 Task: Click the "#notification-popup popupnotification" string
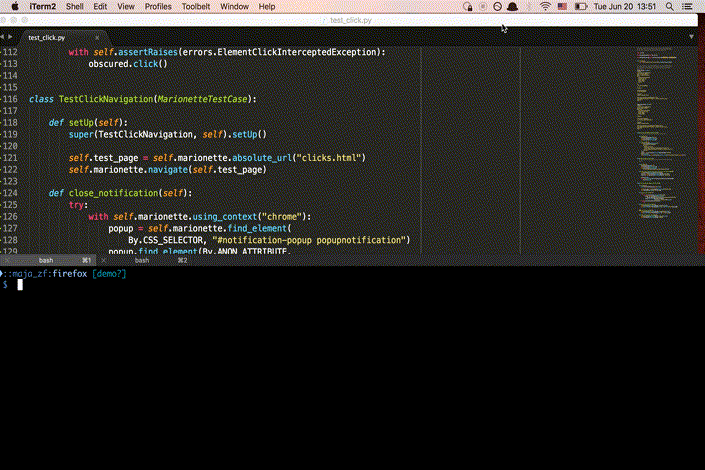click(x=309, y=240)
